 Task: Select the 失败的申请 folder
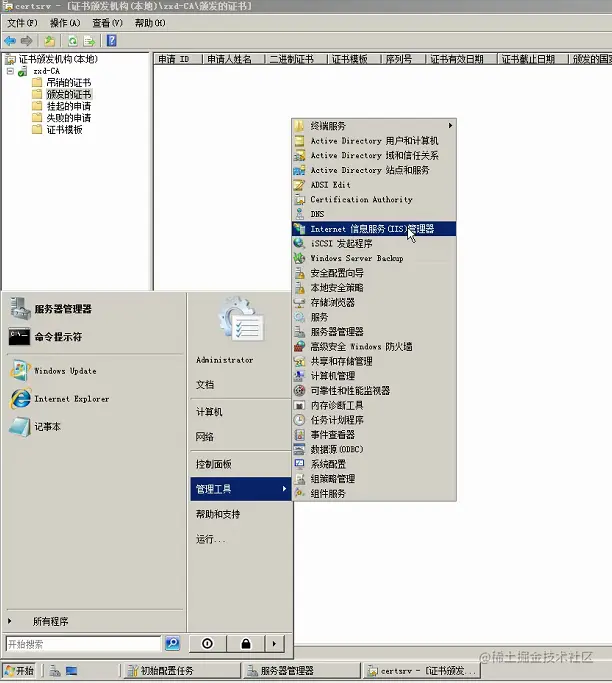coord(68,118)
